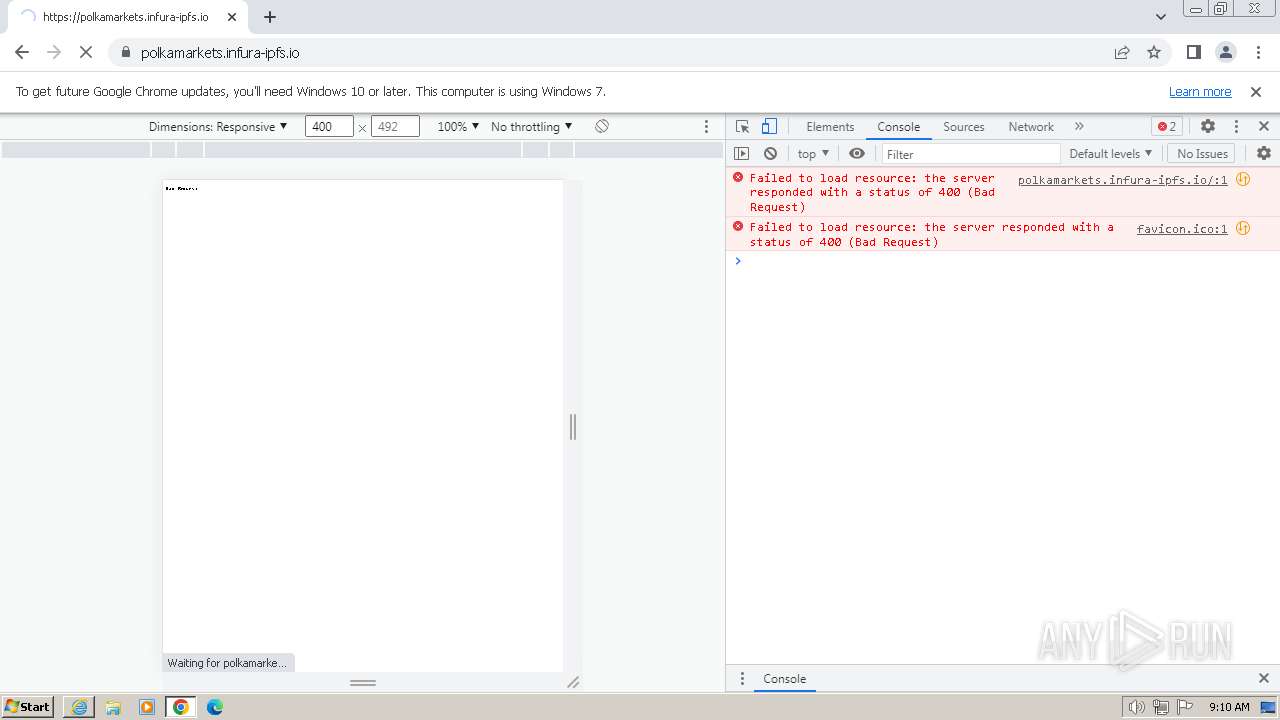Share this page icon in address bar
Image resolution: width=1280 pixels, height=720 pixels.
point(1122,52)
